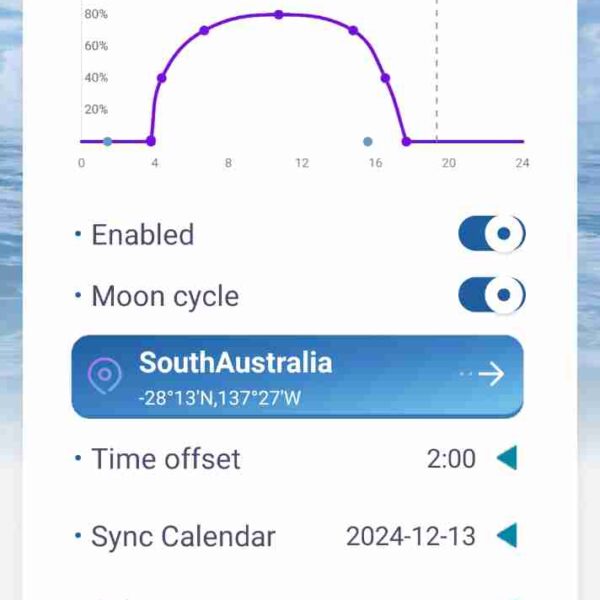Viewport: 600px width, 600px height.
Task: Select the curve point right of the peak
Action: (x=353, y=30)
